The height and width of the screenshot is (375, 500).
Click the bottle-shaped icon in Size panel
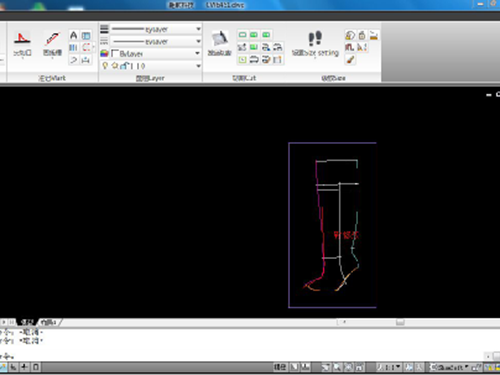click(362, 35)
